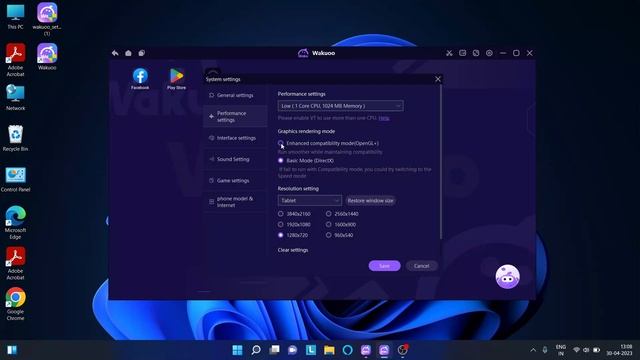Click the microphone icon in system tray
This screenshot has height=360, width=640.
tap(545, 350)
